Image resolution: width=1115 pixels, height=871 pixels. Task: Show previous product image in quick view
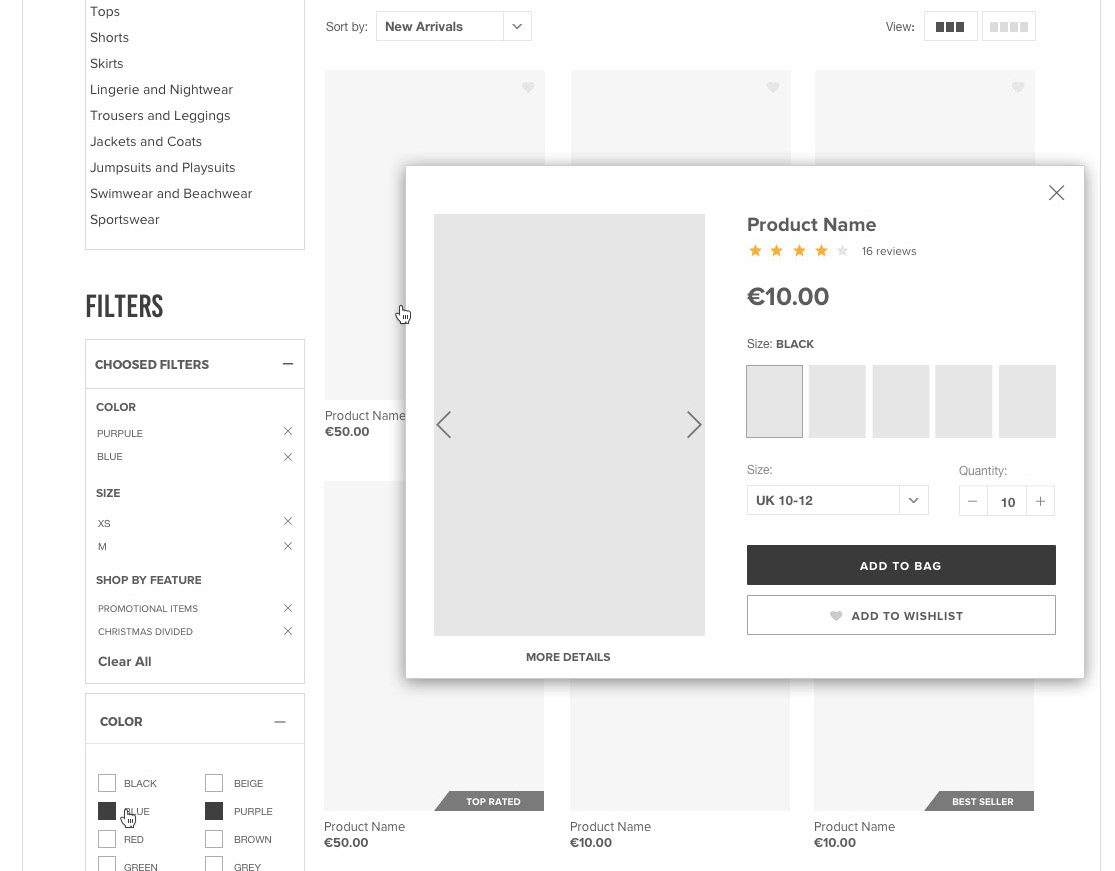444,424
